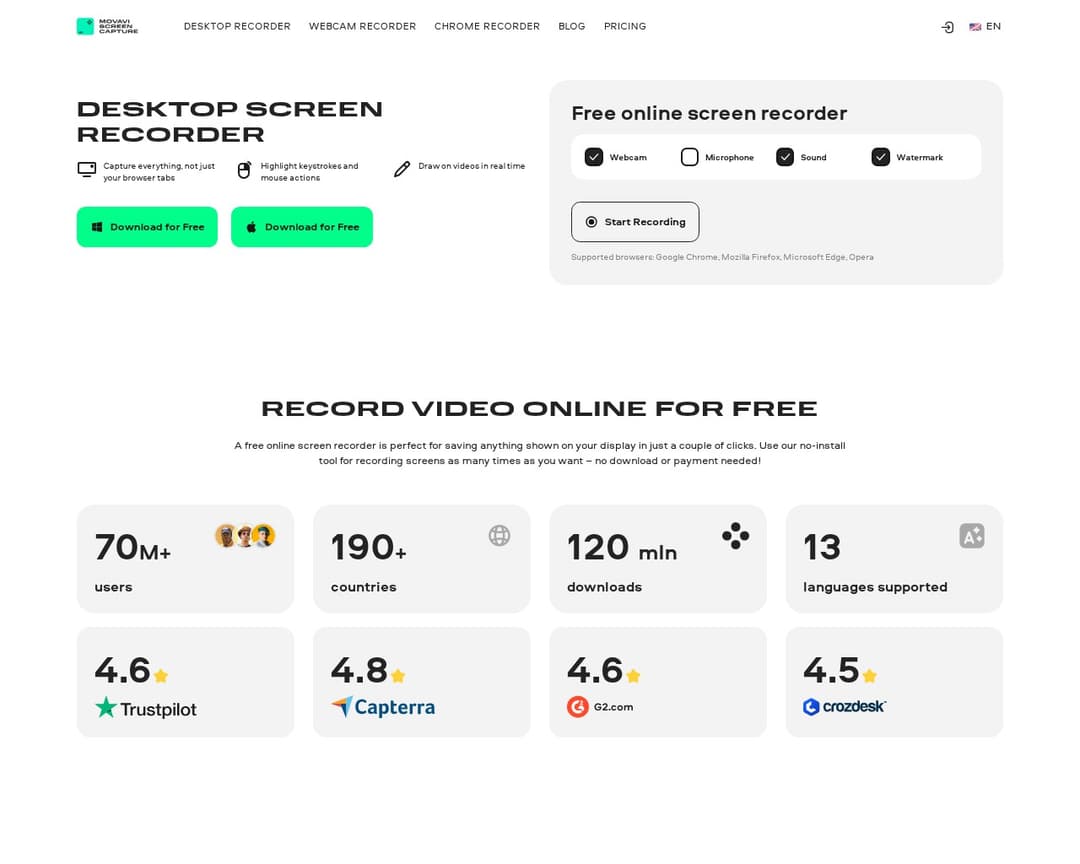
Task: Click the globe icon in countries card
Action: pyautogui.click(x=499, y=535)
